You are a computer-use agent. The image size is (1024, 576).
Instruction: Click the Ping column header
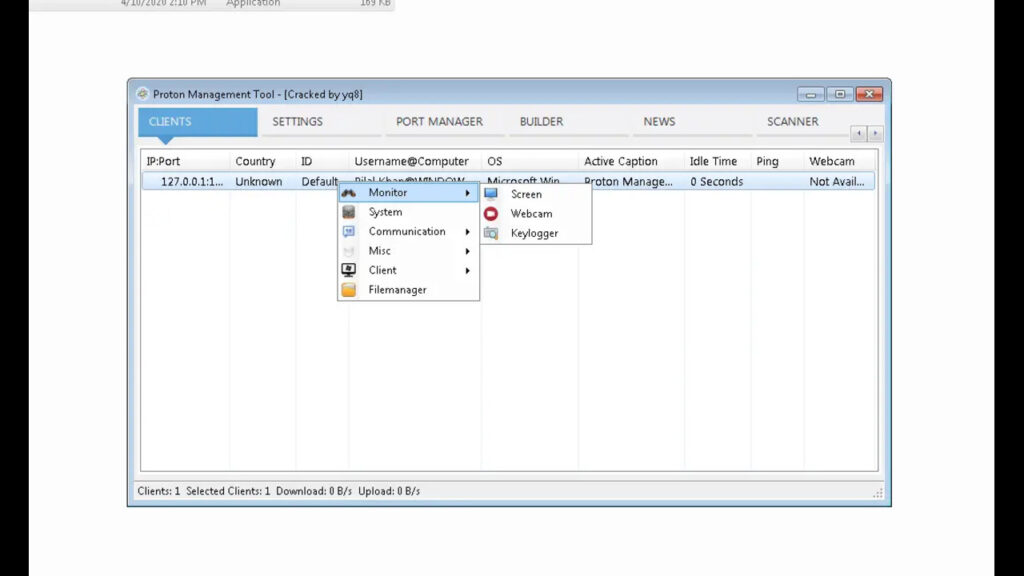pos(777,161)
